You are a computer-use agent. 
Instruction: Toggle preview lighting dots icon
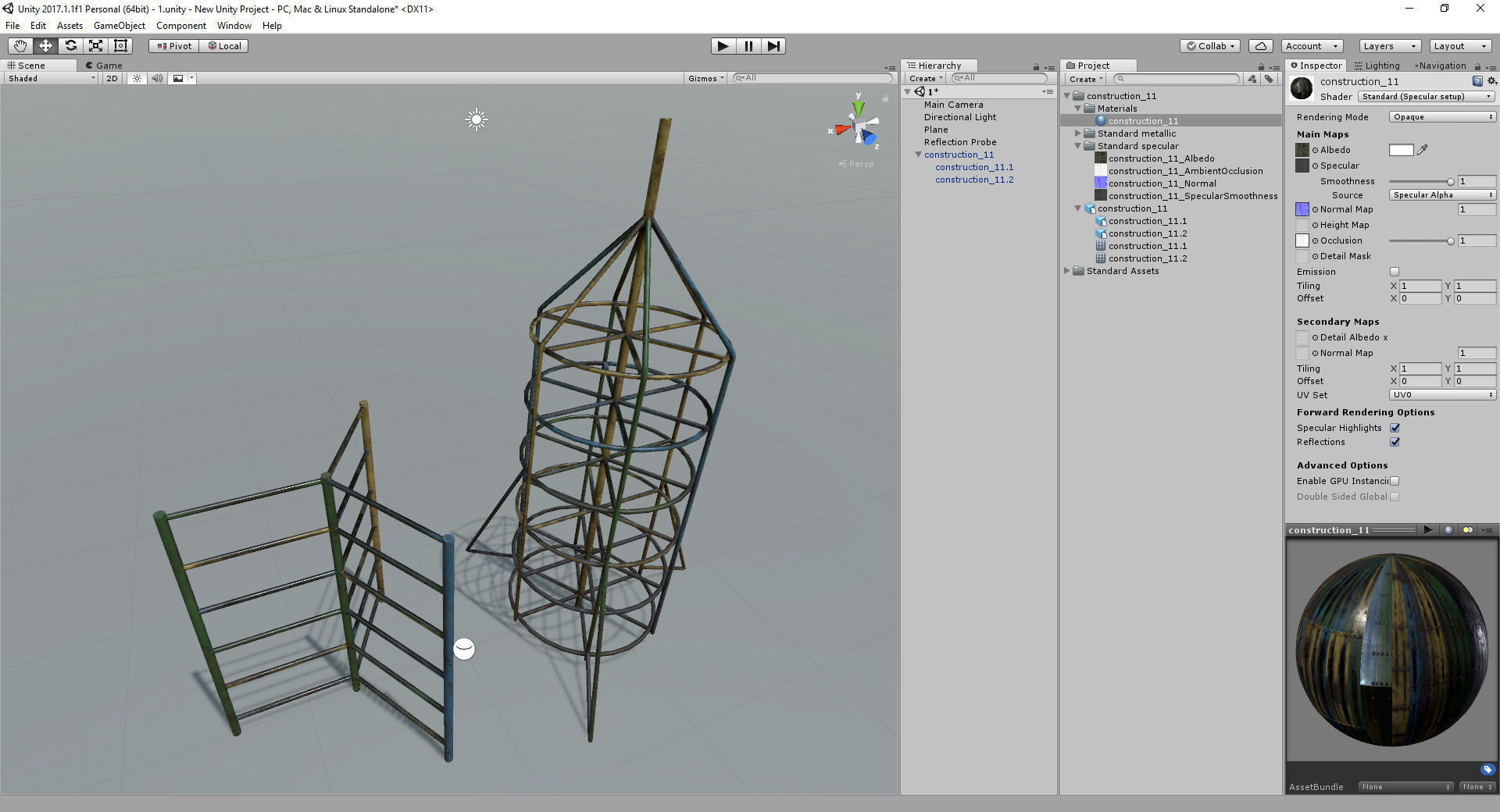(1468, 530)
